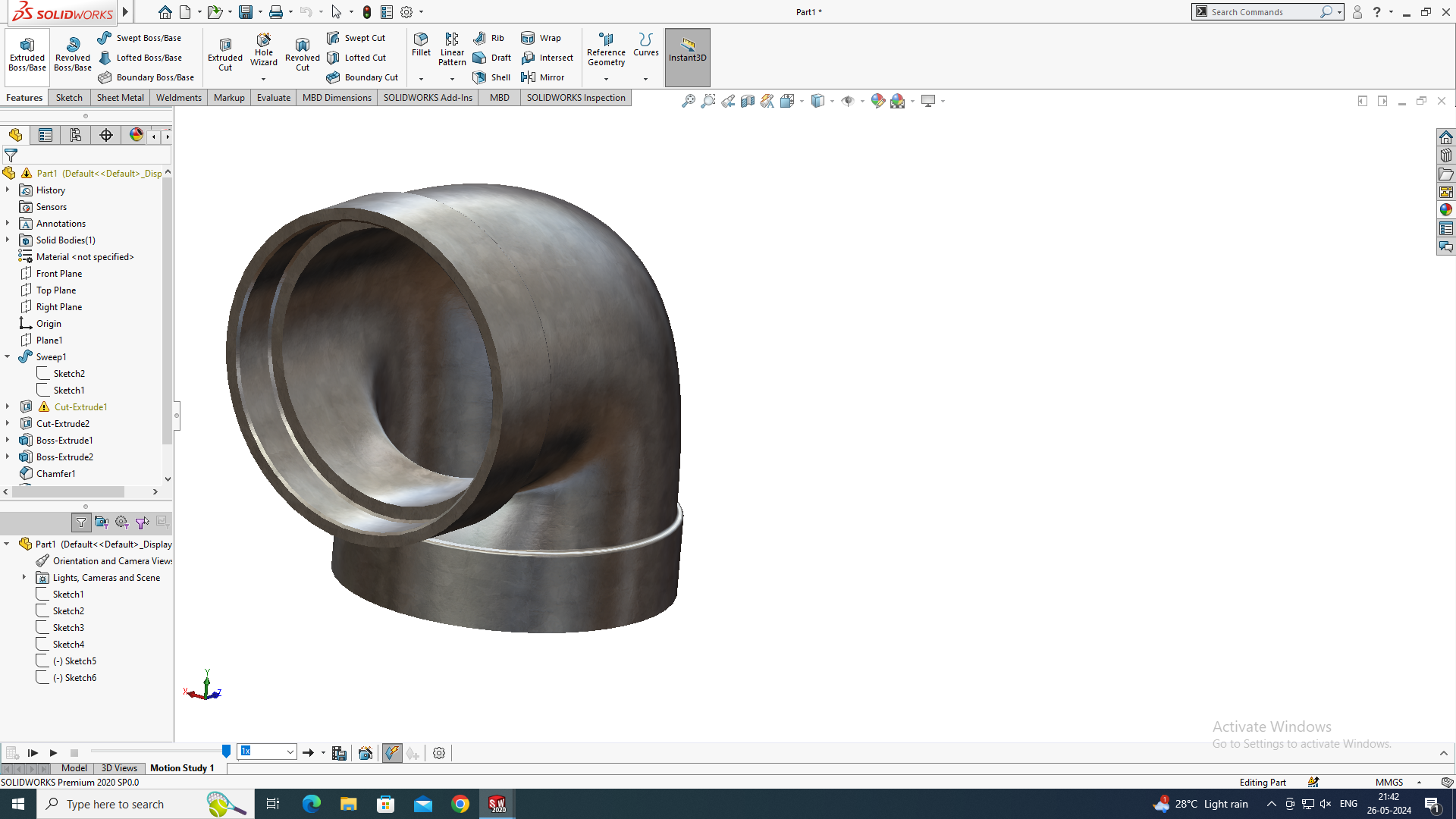Click the Model tab at the bottom
The image size is (1456, 819).
point(74,768)
